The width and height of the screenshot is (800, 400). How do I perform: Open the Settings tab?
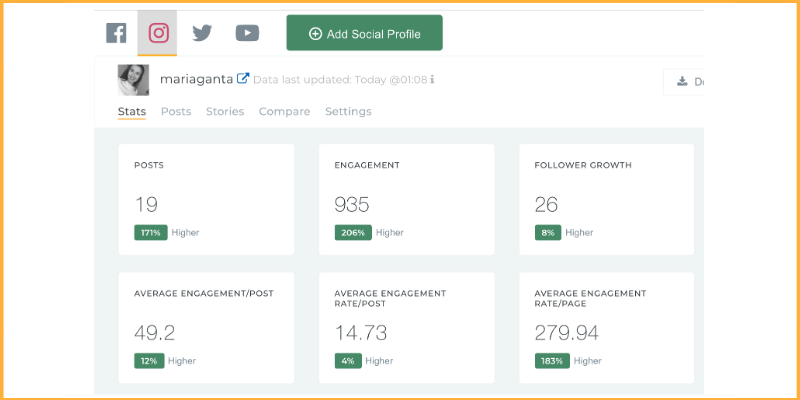348,112
